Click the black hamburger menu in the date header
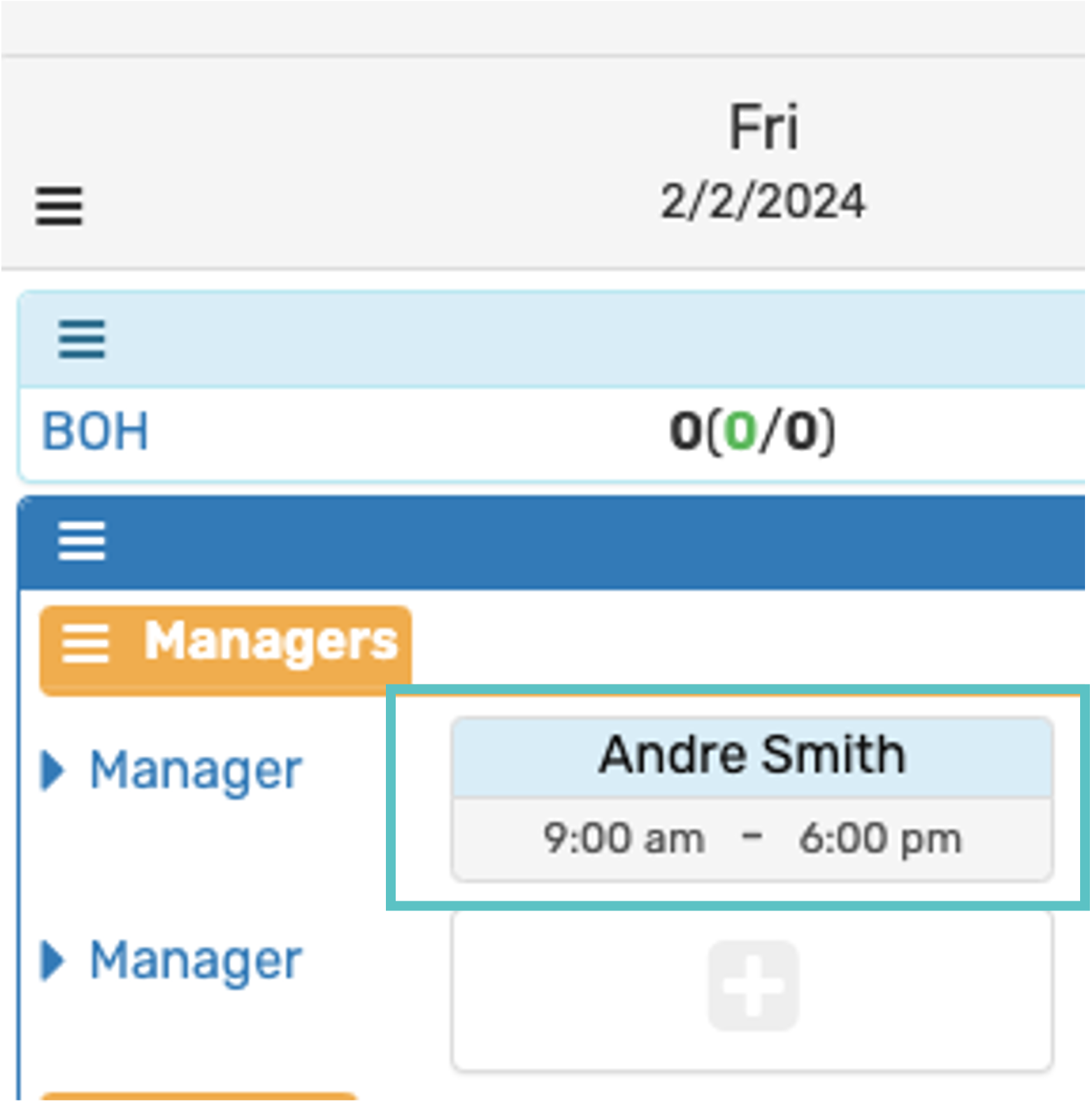The width and height of the screenshot is (1092, 1102). coord(59,206)
